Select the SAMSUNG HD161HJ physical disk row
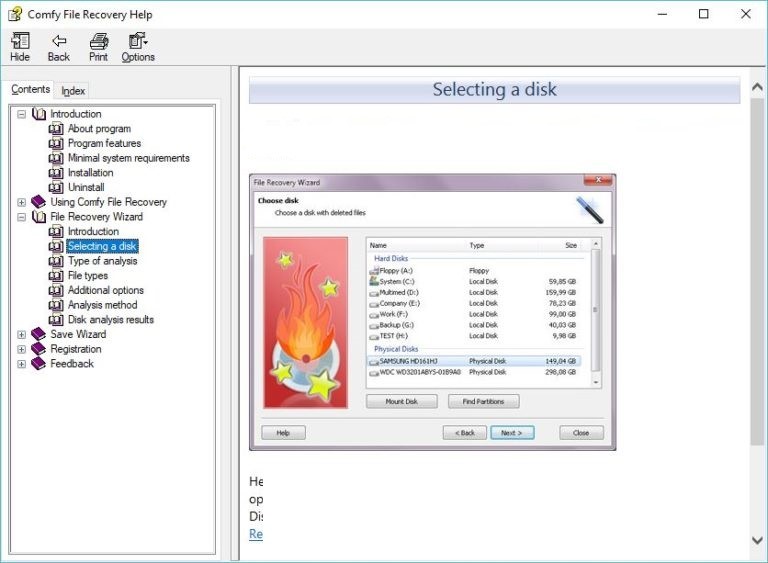Screen dimensions: 768x563 [474, 361]
